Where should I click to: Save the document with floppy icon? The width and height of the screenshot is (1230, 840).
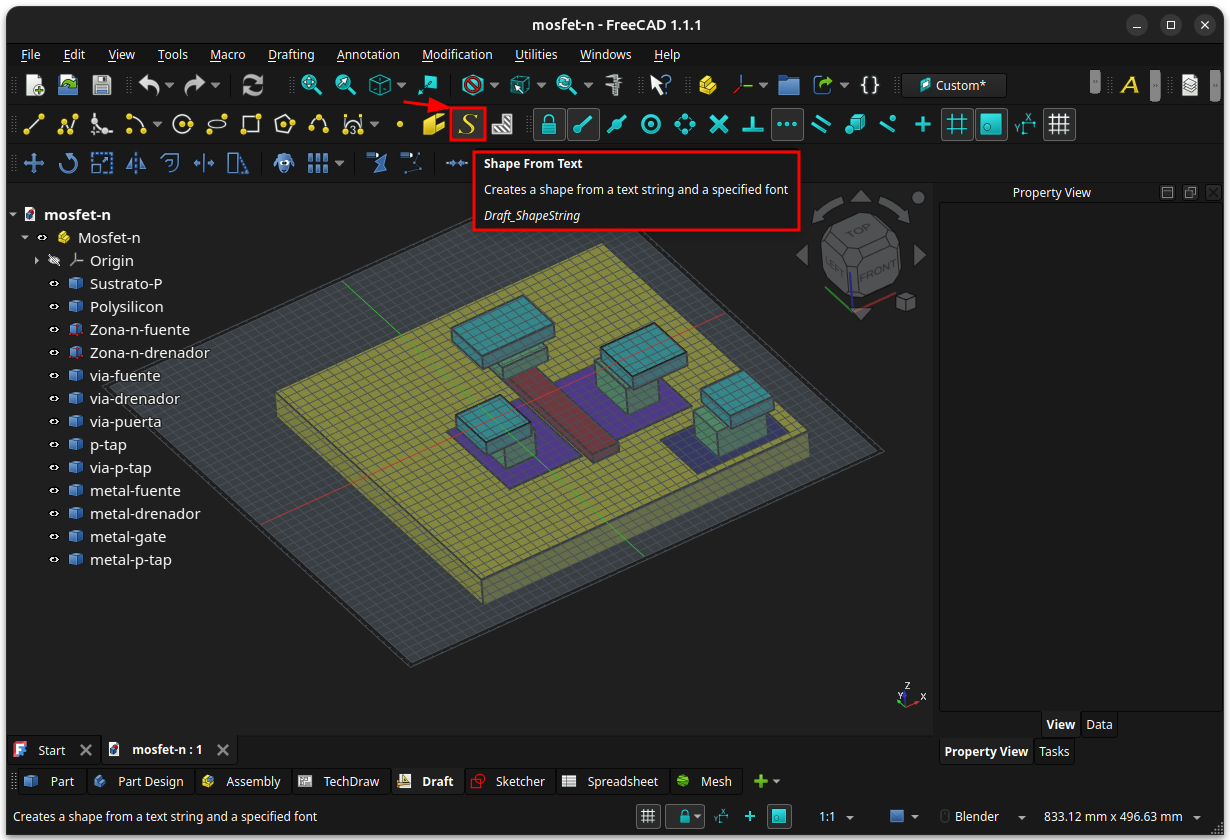[102, 85]
